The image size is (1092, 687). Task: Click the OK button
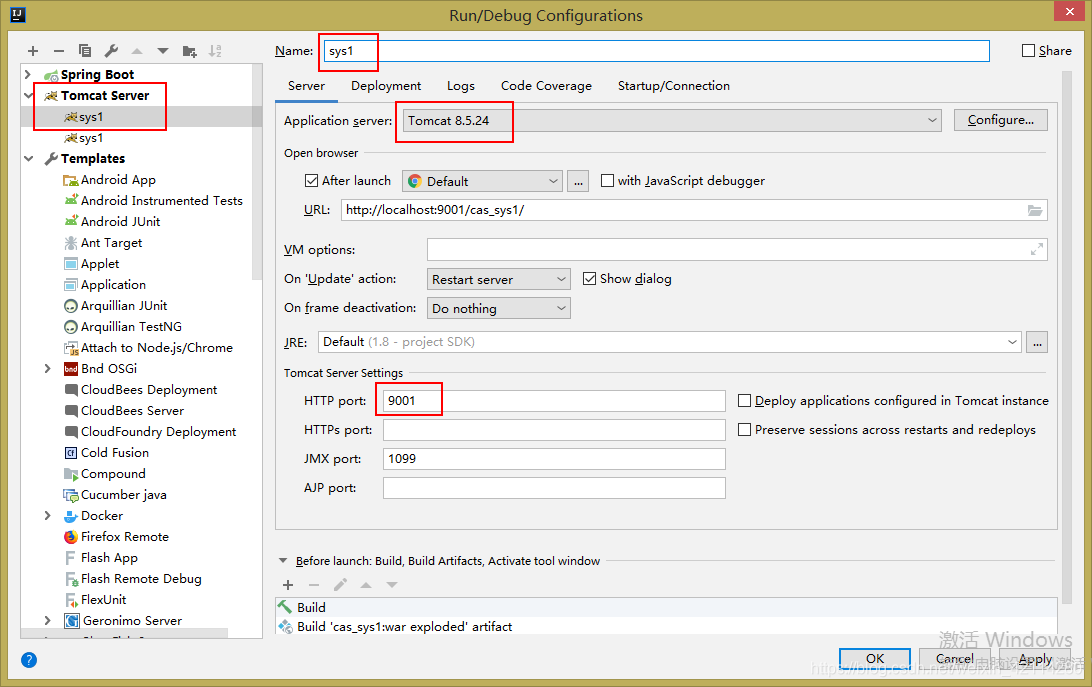click(x=875, y=658)
